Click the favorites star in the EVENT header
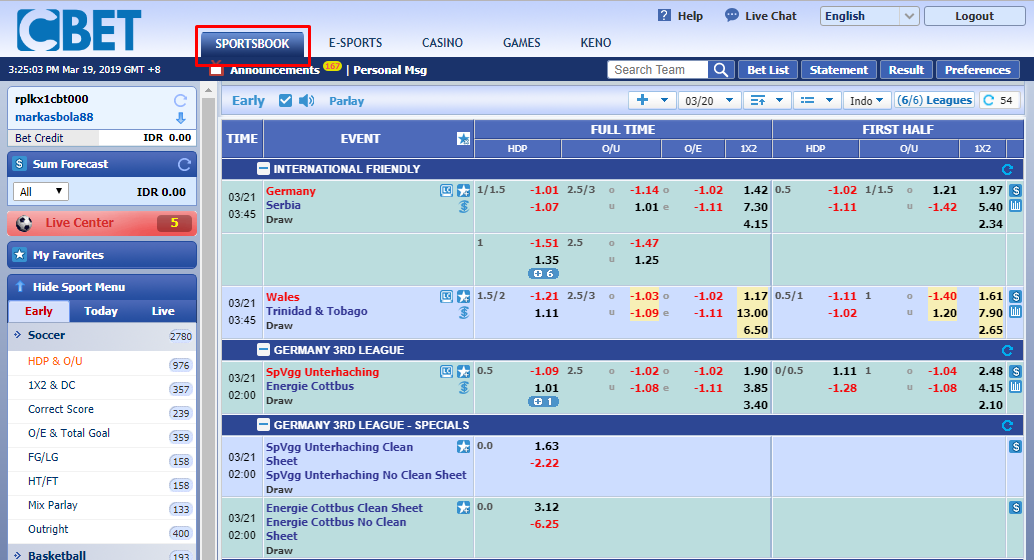Image resolution: width=1034 pixels, height=560 pixels. coord(464,139)
